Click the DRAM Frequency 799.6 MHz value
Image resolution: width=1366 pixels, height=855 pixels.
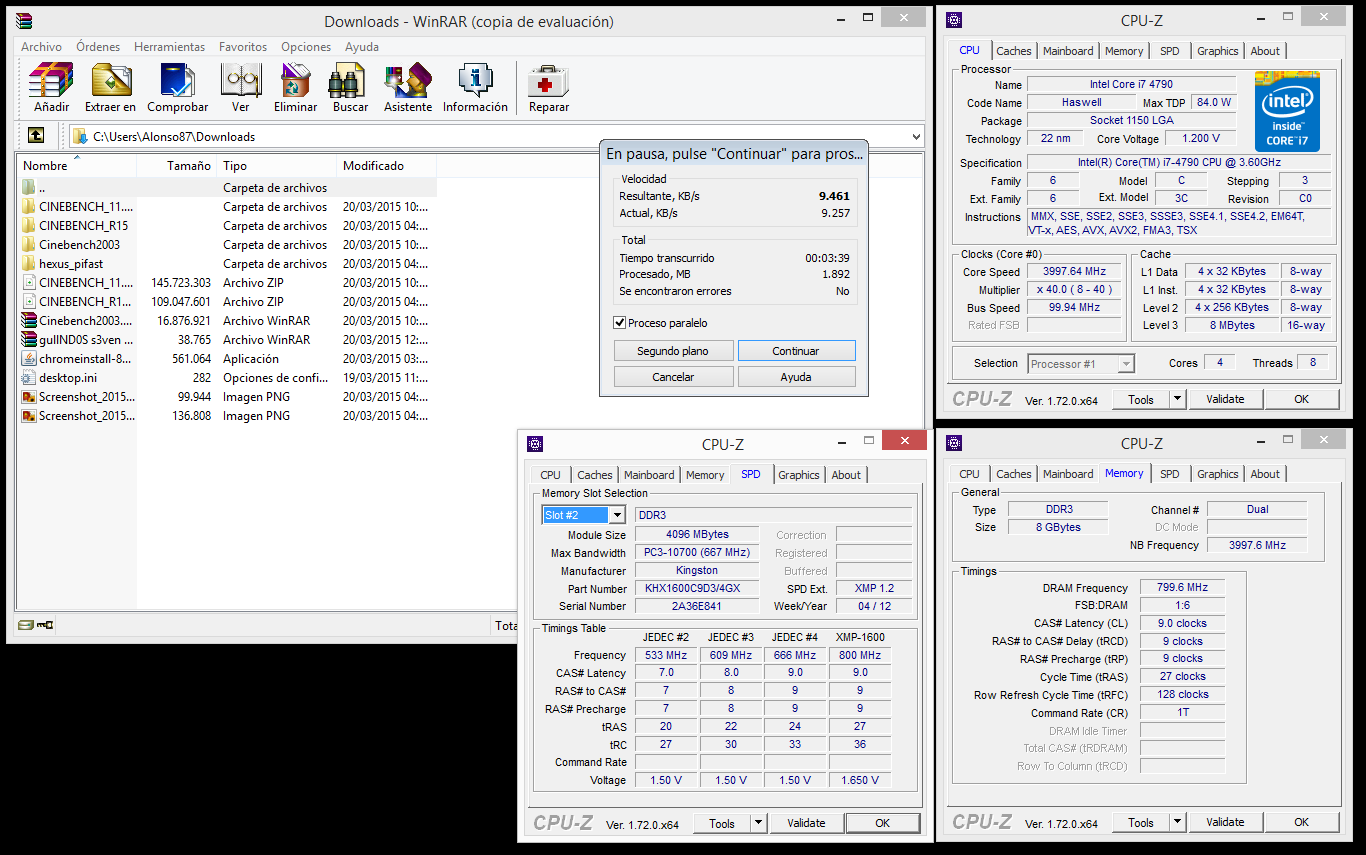[1183, 588]
